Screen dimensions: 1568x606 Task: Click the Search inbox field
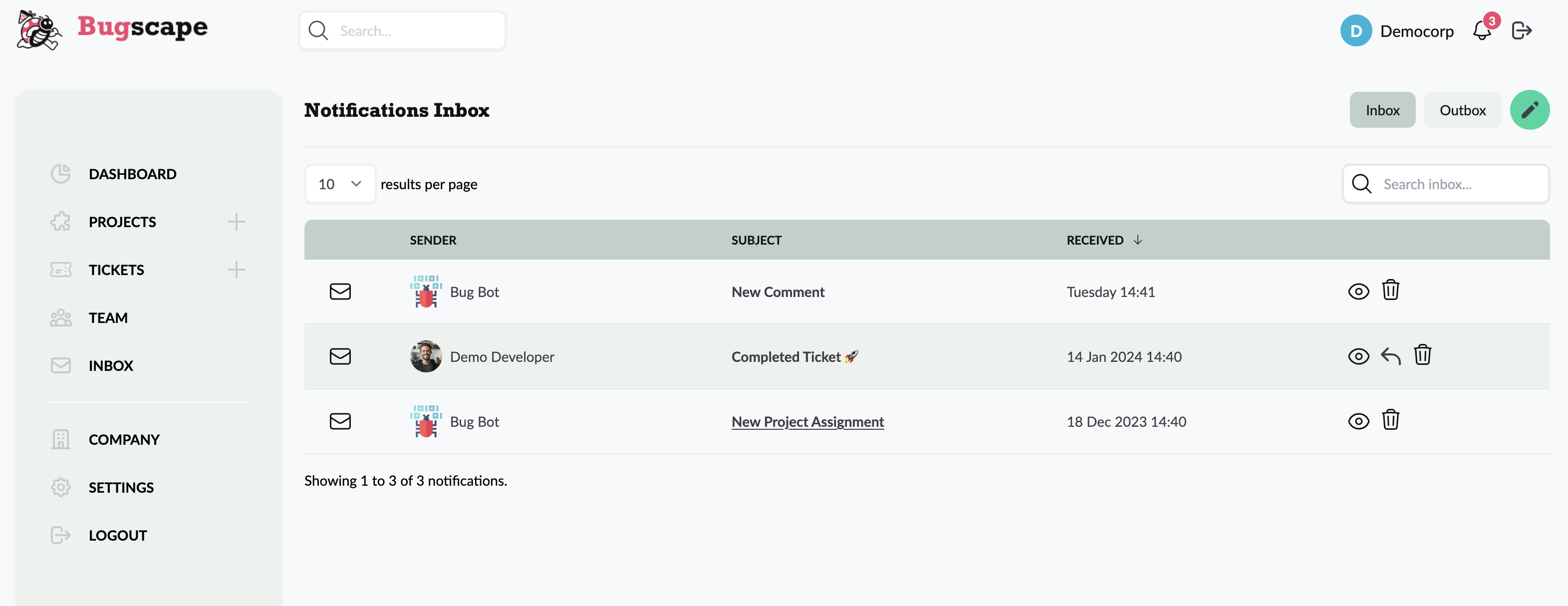pyautogui.click(x=1455, y=184)
